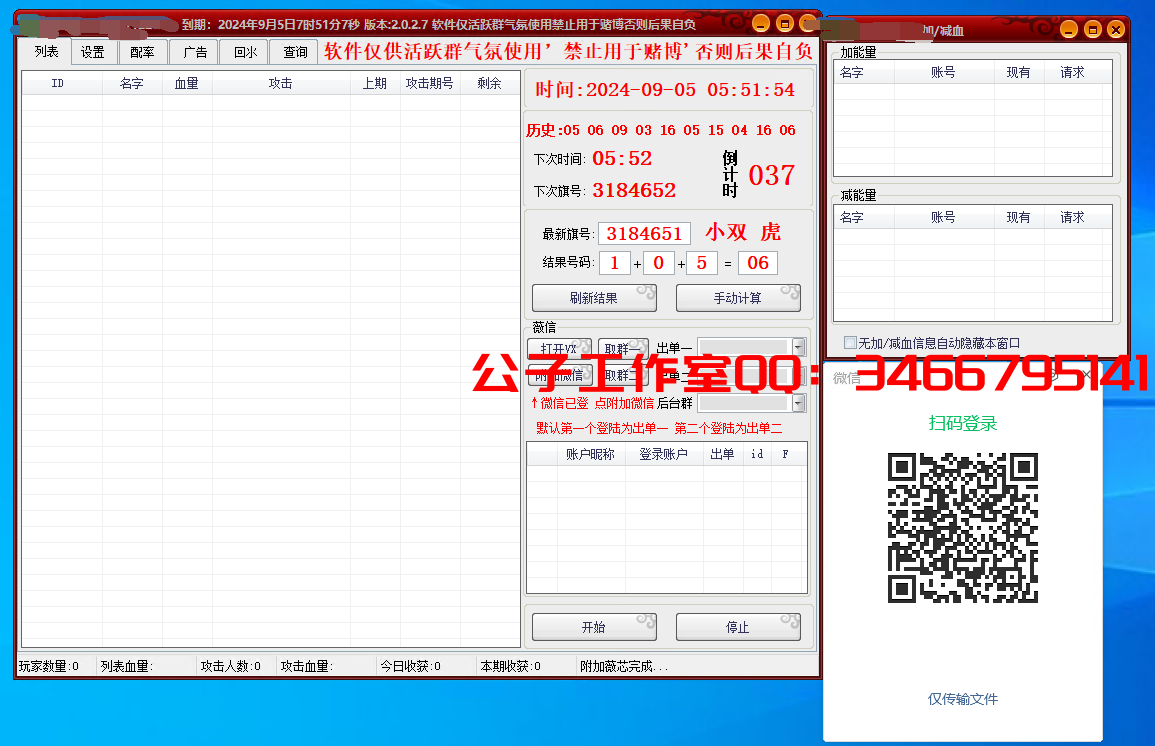
Task: Click the second 结果号码 field showing 0
Action: [x=659, y=263]
